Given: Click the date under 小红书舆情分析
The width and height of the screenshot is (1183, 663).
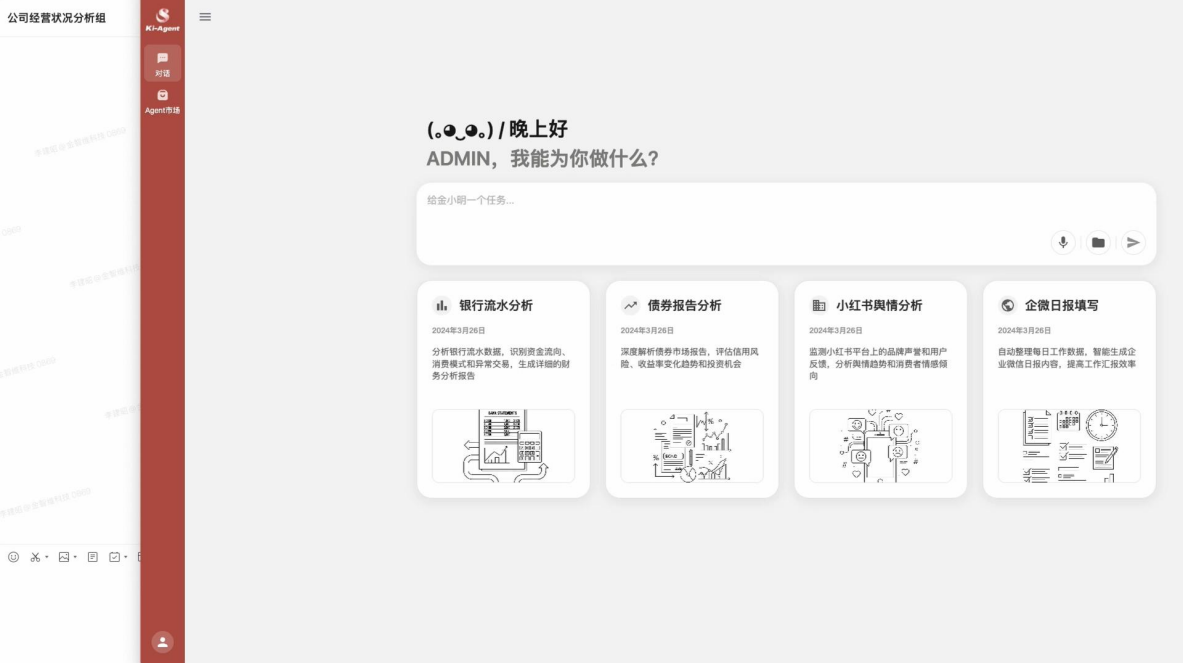Looking at the screenshot, I should tap(835, 330).
